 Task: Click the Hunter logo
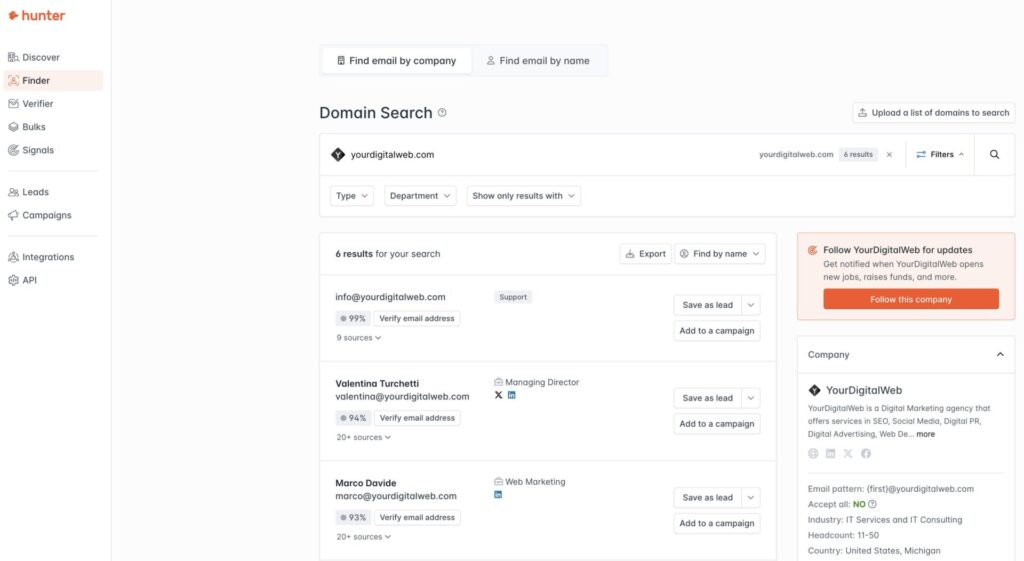coord(37,16)
